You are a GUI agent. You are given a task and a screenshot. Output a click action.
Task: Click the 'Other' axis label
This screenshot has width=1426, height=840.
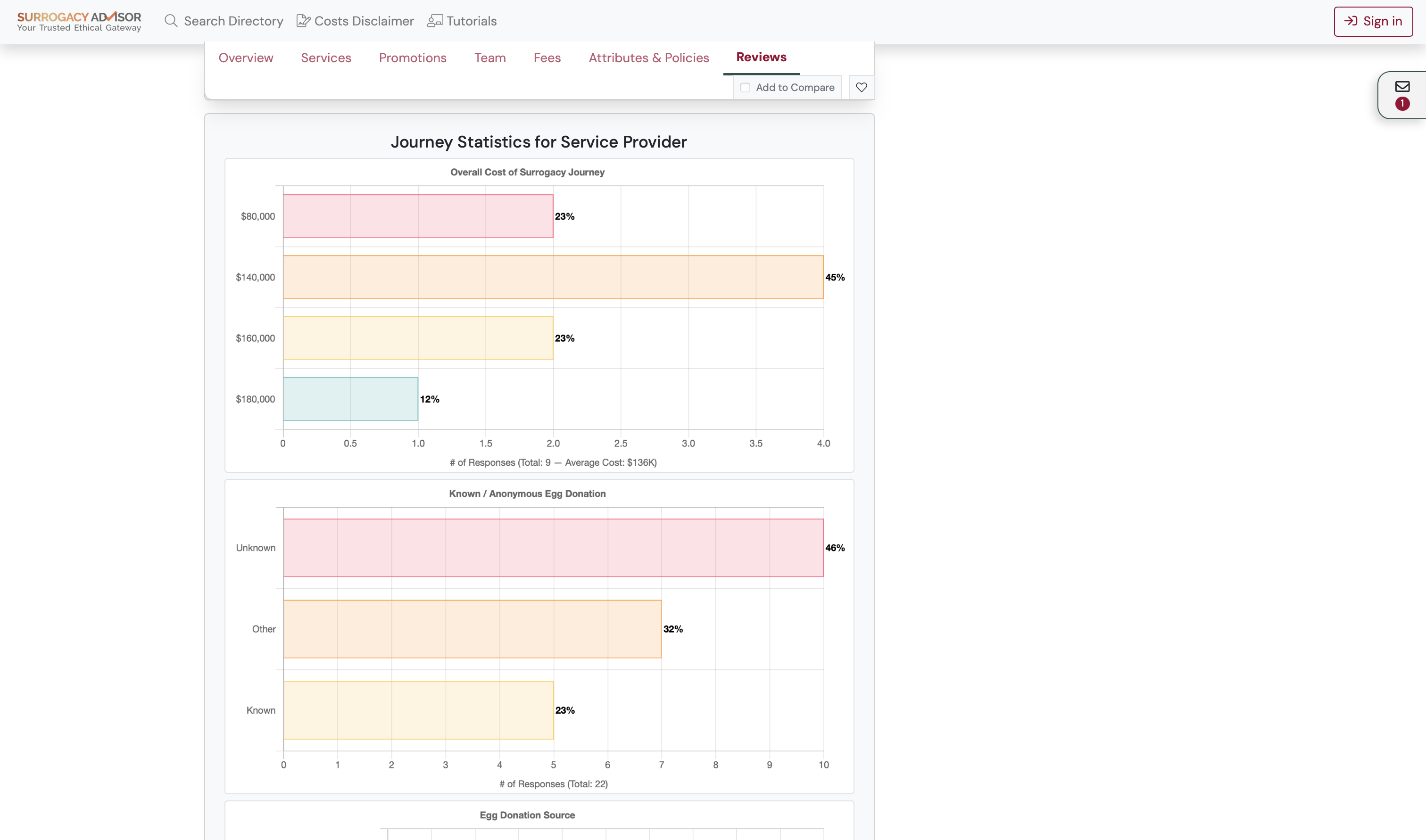point(264,629)
